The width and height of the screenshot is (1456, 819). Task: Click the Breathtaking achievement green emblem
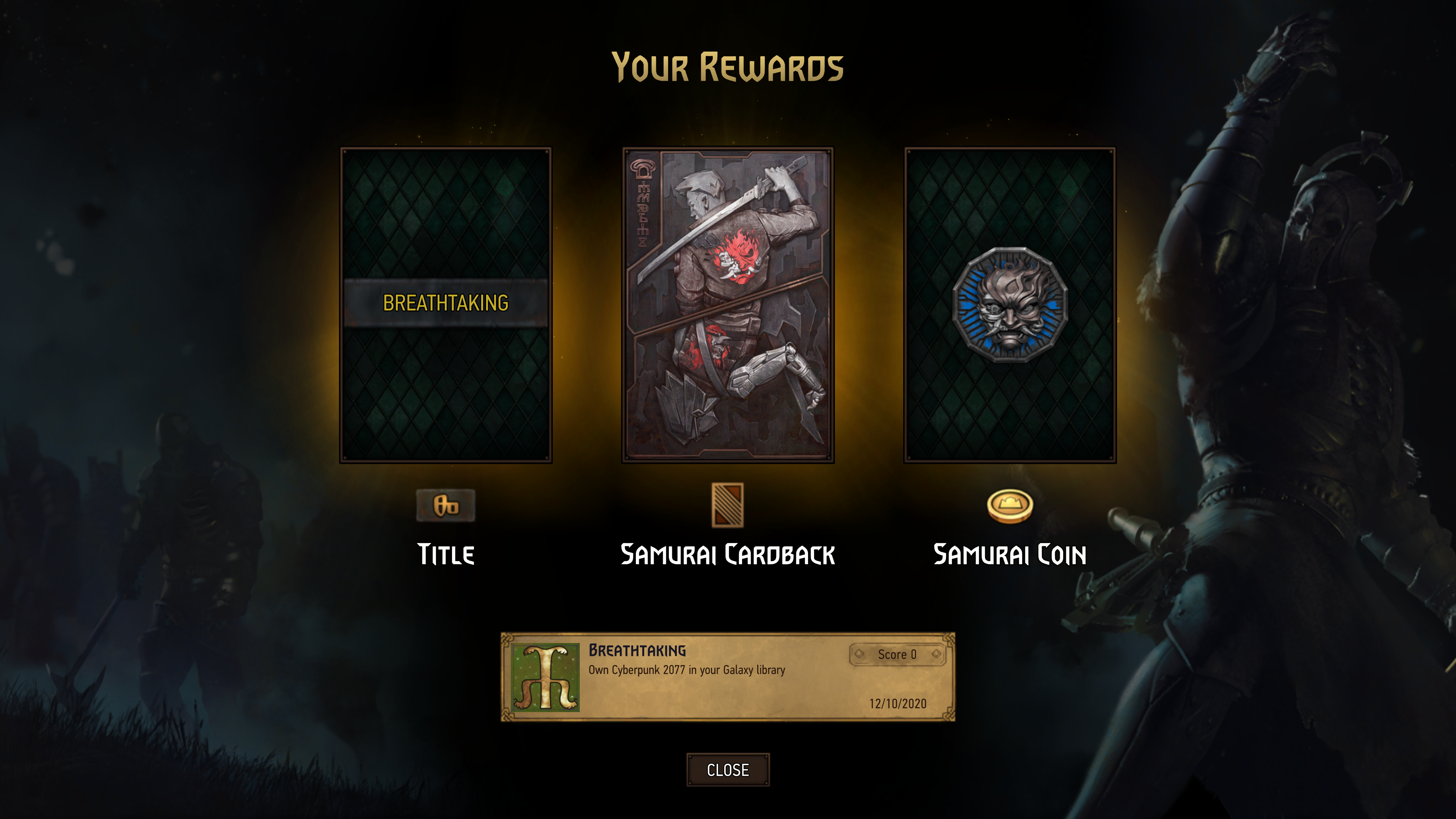tap(546, 676)
